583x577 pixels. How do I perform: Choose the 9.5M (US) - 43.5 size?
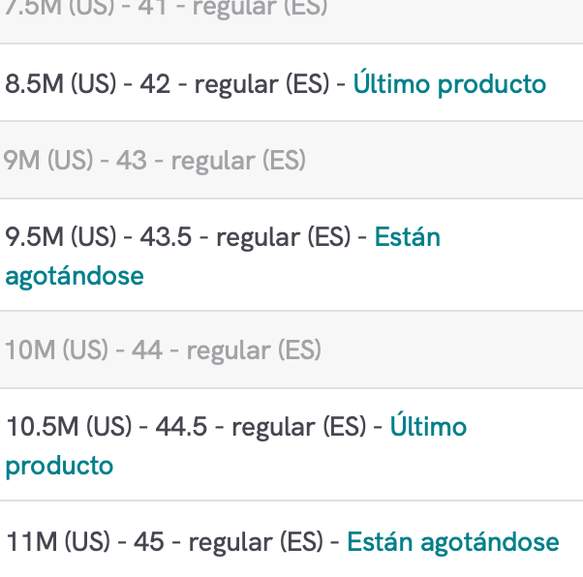[x=292, y=255]
